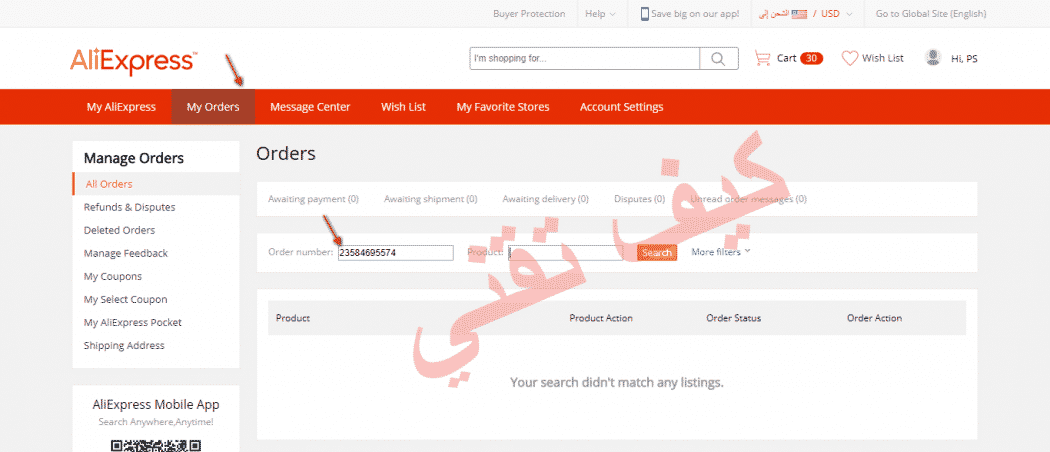Click the cart count badge 30

[x=812, y=58]
